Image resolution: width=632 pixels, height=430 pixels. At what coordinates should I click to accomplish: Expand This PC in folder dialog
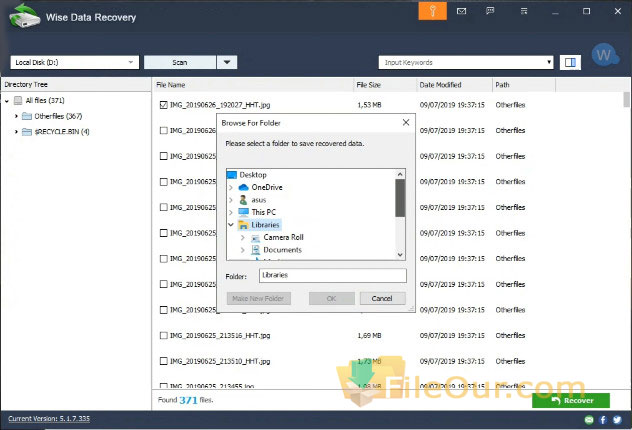[x=231, y=212]
